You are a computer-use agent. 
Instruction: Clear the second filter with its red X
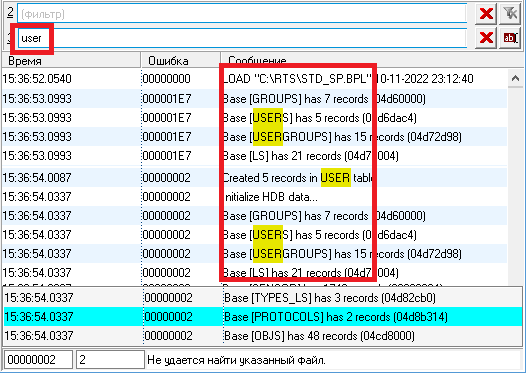pos(486,14)
